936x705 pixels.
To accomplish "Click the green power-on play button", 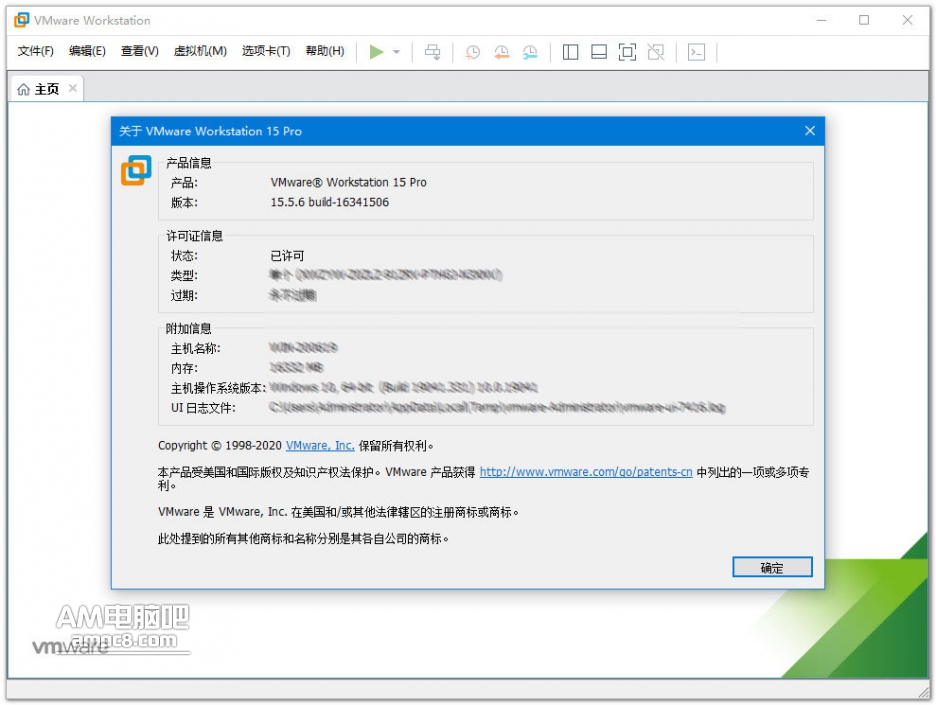I will (376, 52).
